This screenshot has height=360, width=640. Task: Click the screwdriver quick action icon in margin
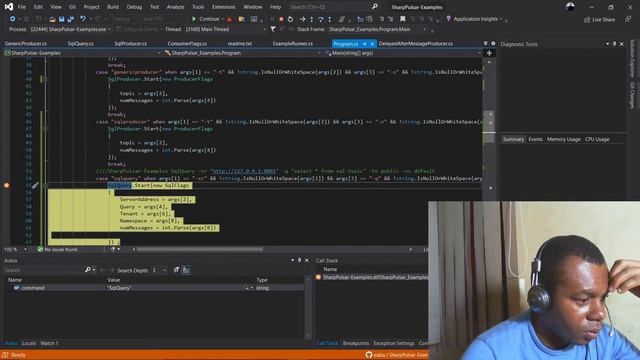[x=35, y=186]
